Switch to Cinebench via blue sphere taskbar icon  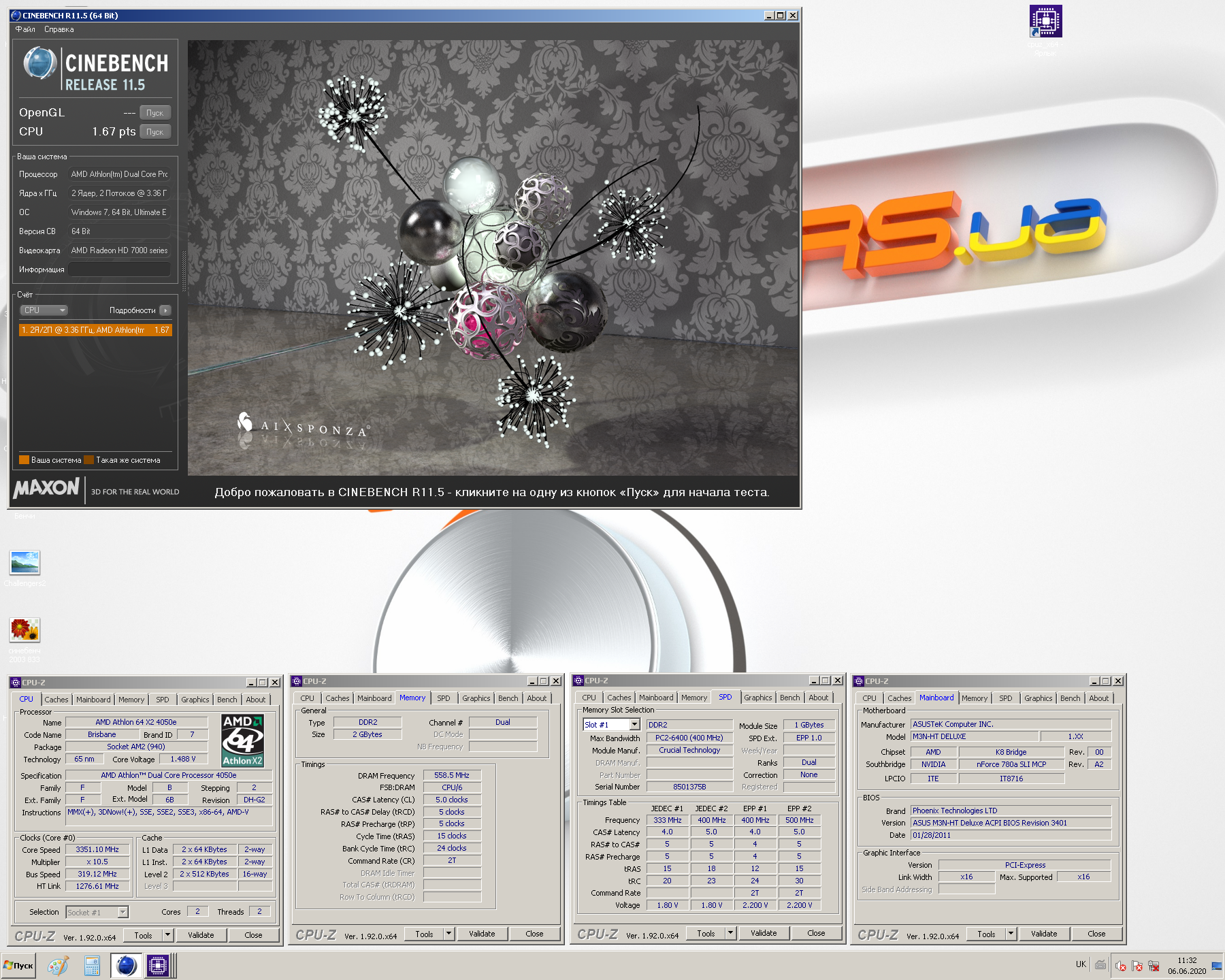pyautogui.click(x=126, y=965)
